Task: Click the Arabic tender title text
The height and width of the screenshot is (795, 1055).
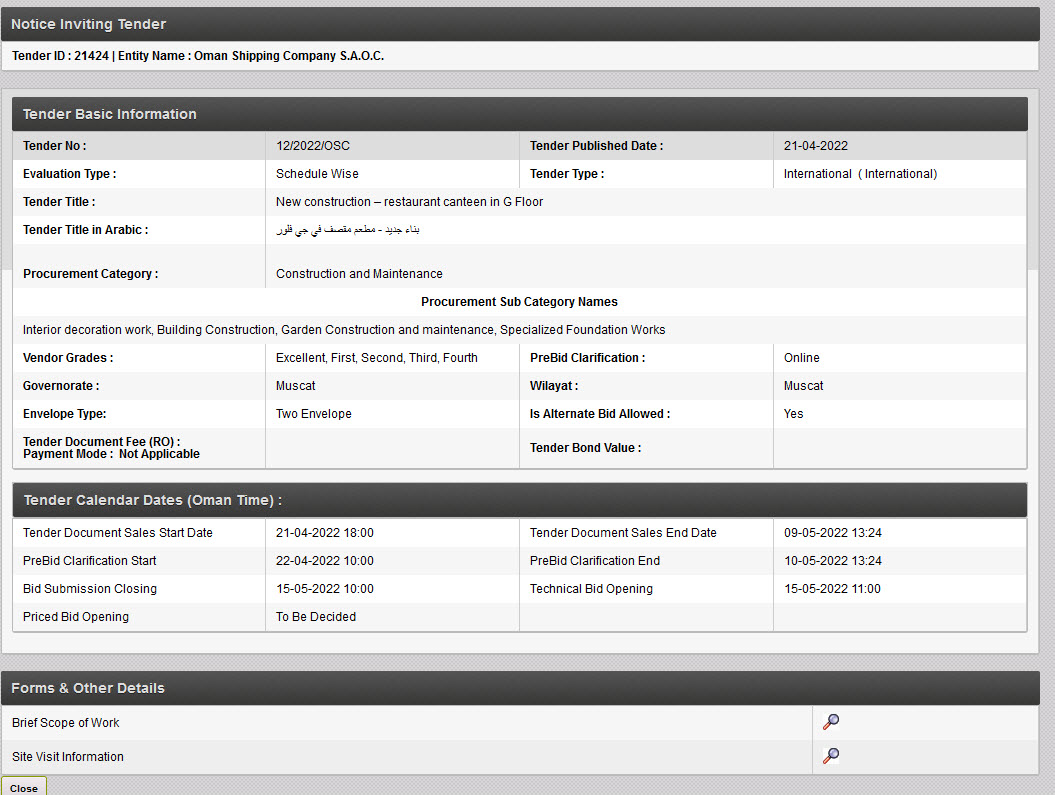Action: [x=347, y=230]
